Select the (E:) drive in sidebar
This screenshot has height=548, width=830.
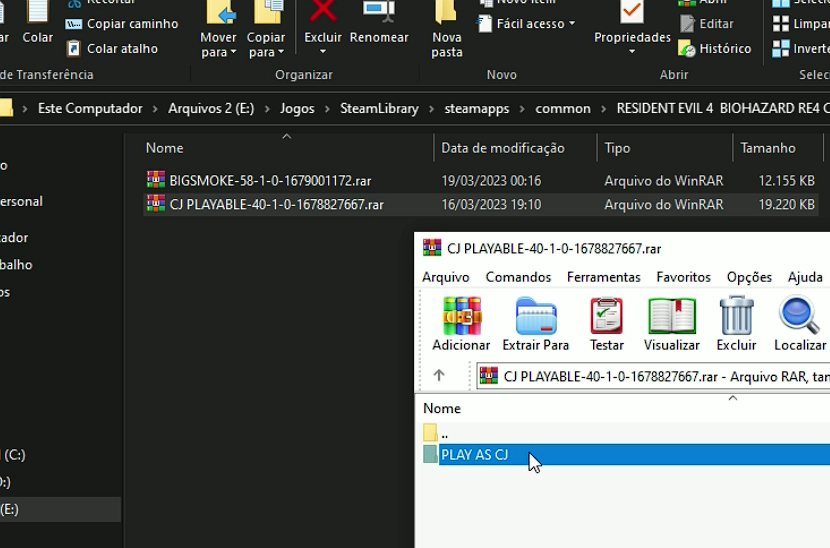coord(59,509)
